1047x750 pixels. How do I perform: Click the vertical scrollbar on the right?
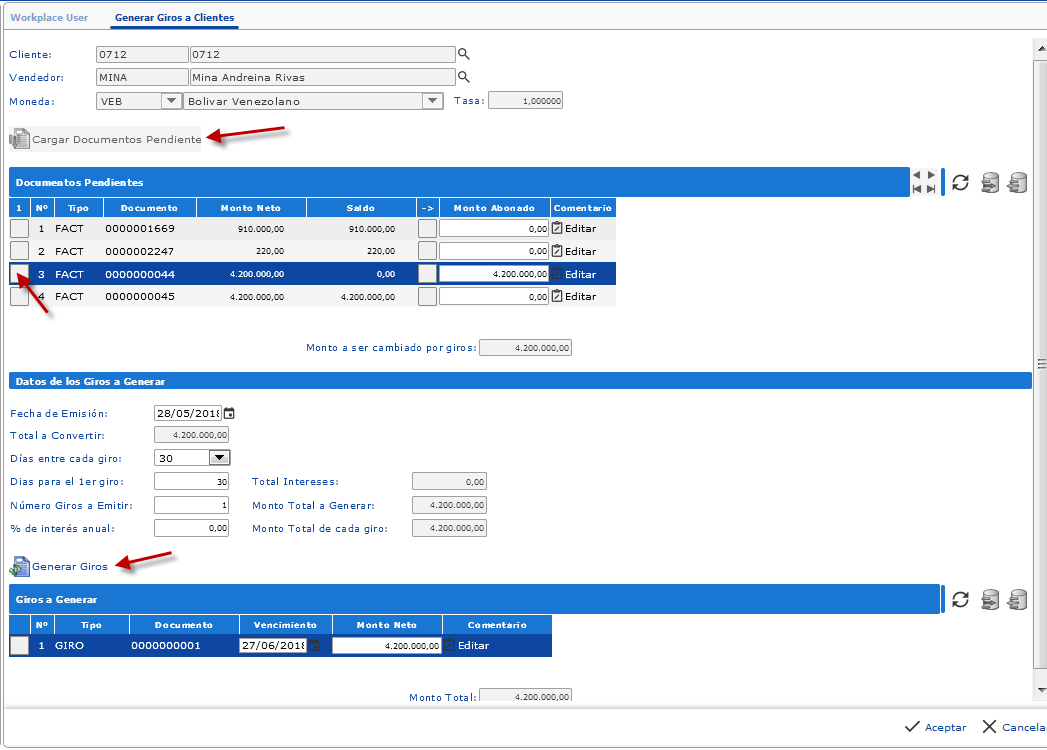(1040, 364)
